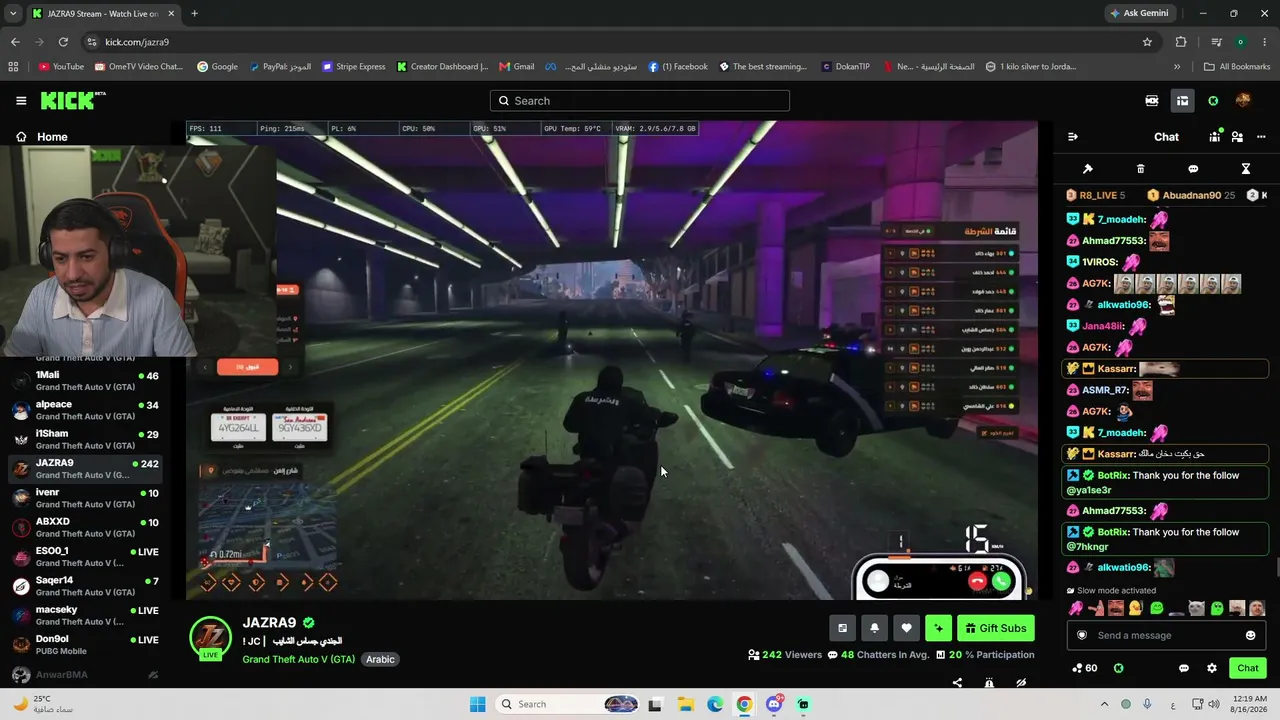Click the YouTube bookmark
1280x720 pixels.
61,67
